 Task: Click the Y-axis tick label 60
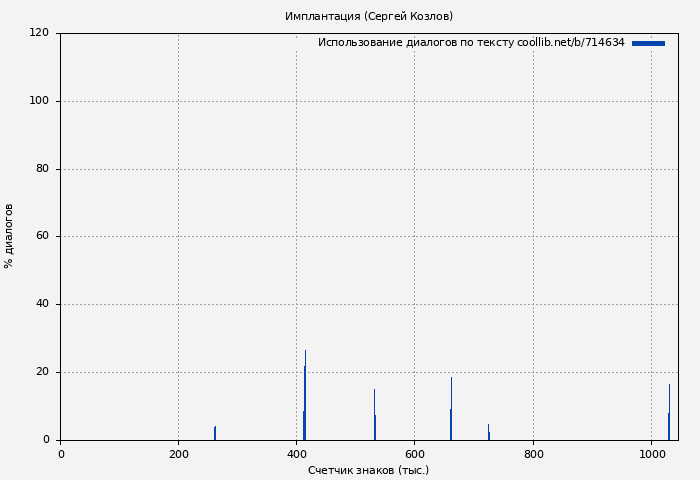tap(42, 237)
